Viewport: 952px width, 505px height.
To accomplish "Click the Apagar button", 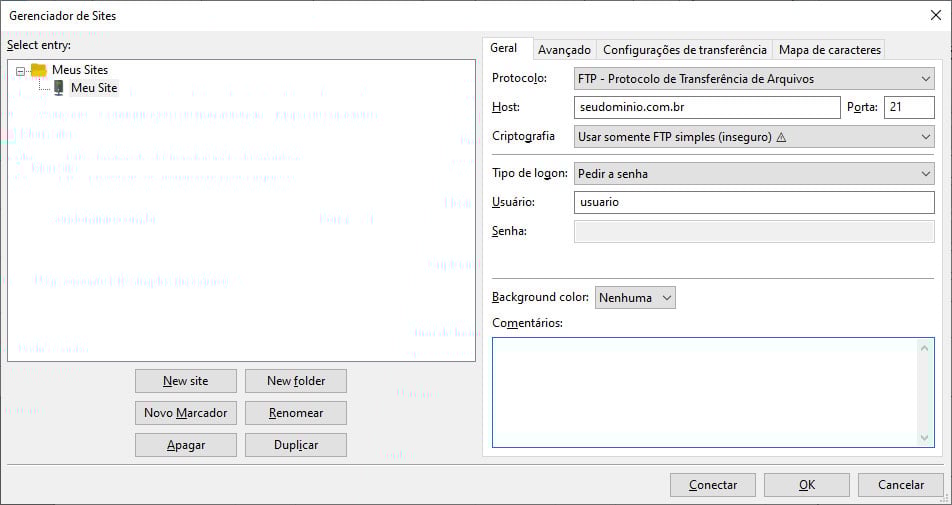I will (186, 445).
